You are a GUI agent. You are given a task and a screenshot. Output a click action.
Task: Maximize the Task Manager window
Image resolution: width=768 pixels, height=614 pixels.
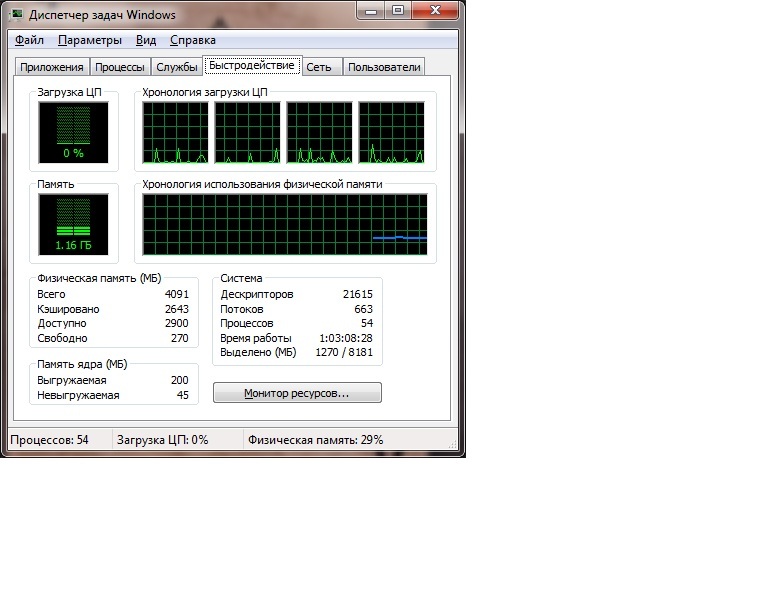point(398,10)
